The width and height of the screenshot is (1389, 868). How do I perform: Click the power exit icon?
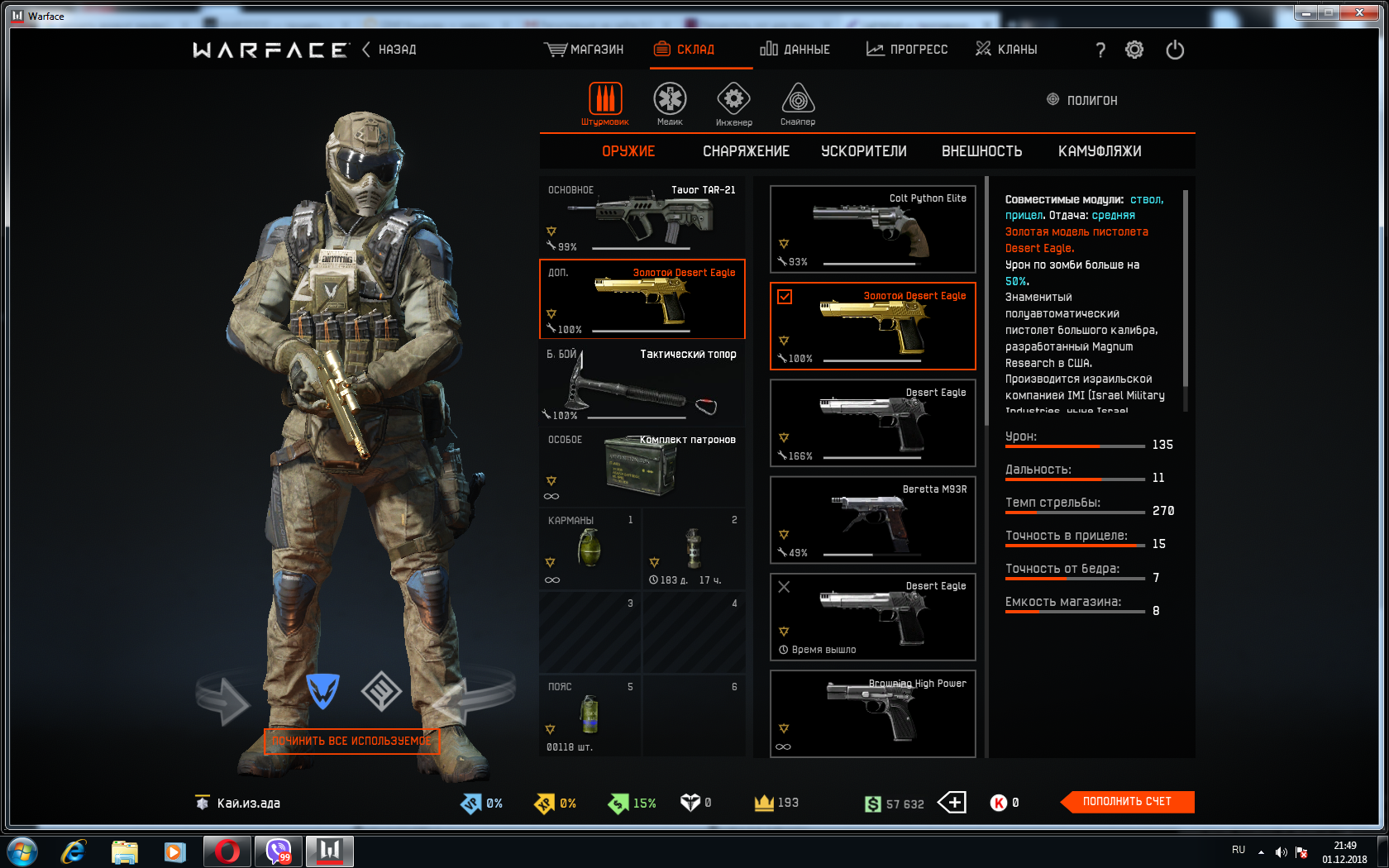tap(1175, 50)
